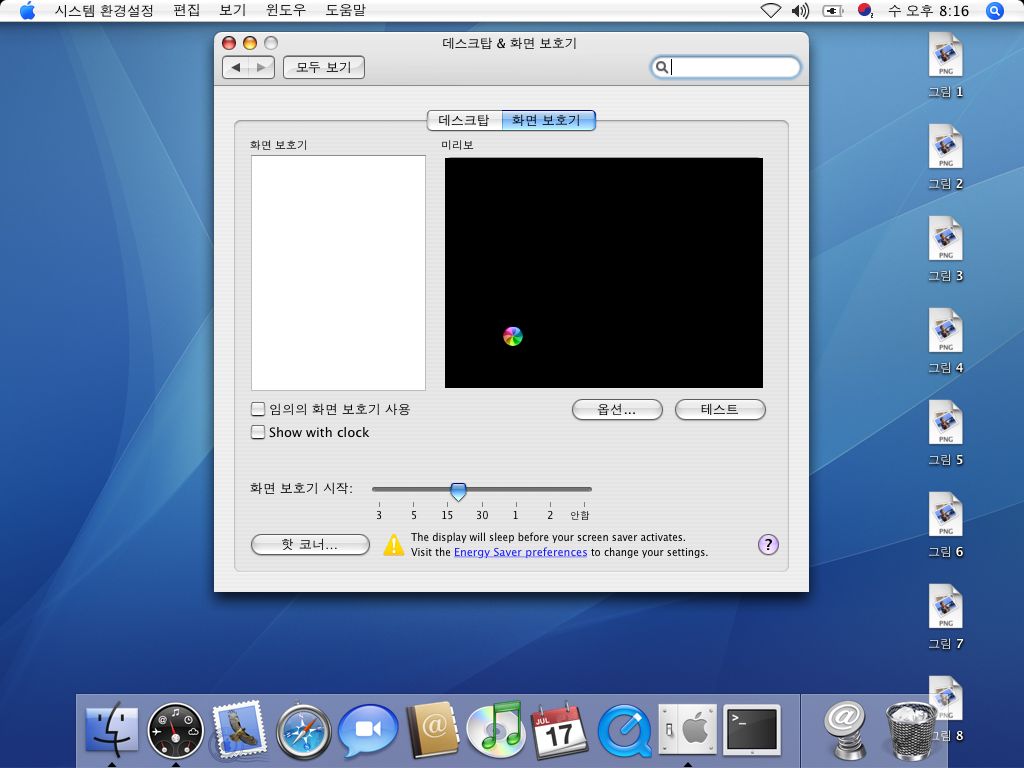Open Address Book from the dock

431,732
